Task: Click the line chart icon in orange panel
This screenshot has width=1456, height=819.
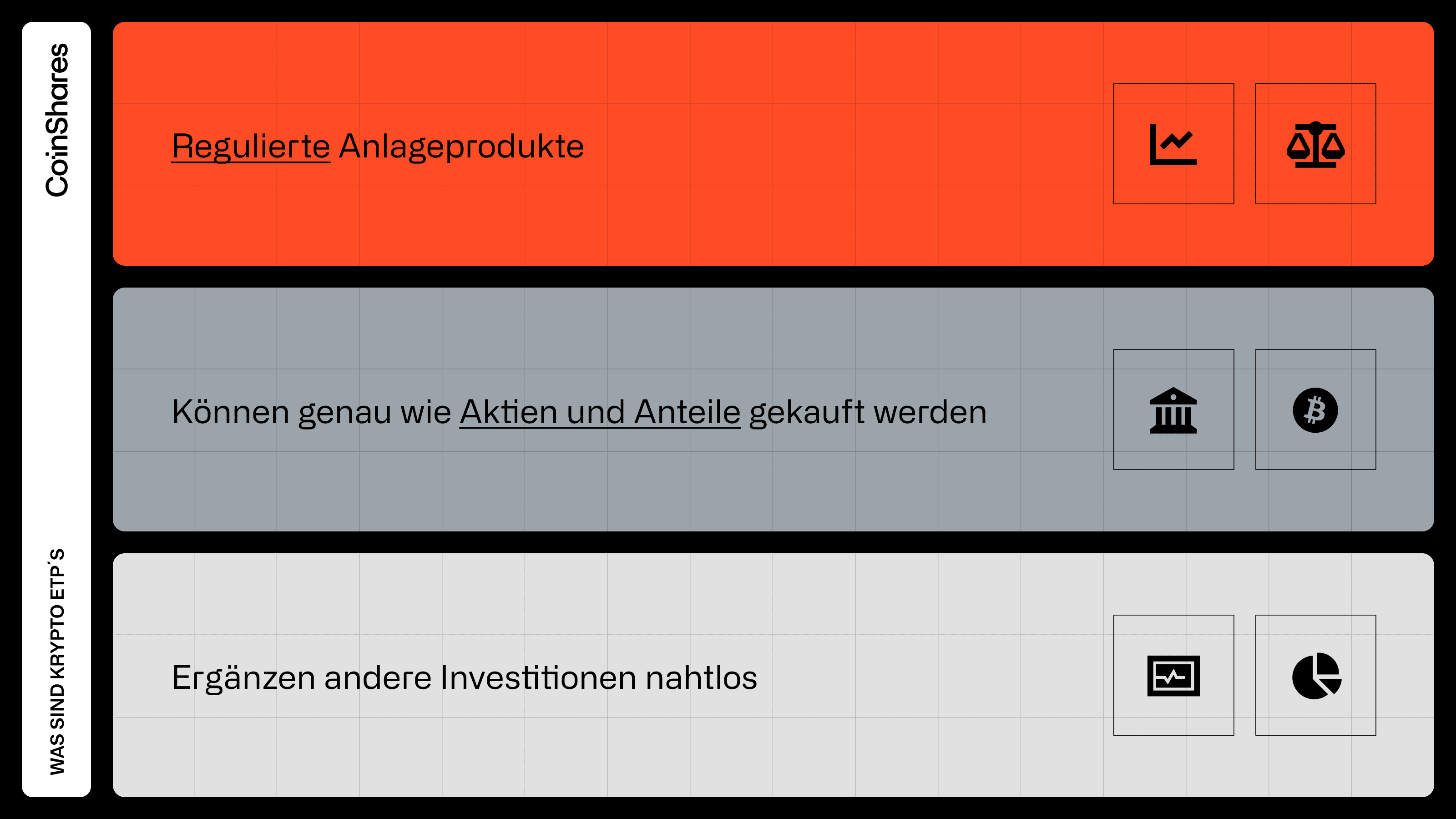Action: [1173, 144]
